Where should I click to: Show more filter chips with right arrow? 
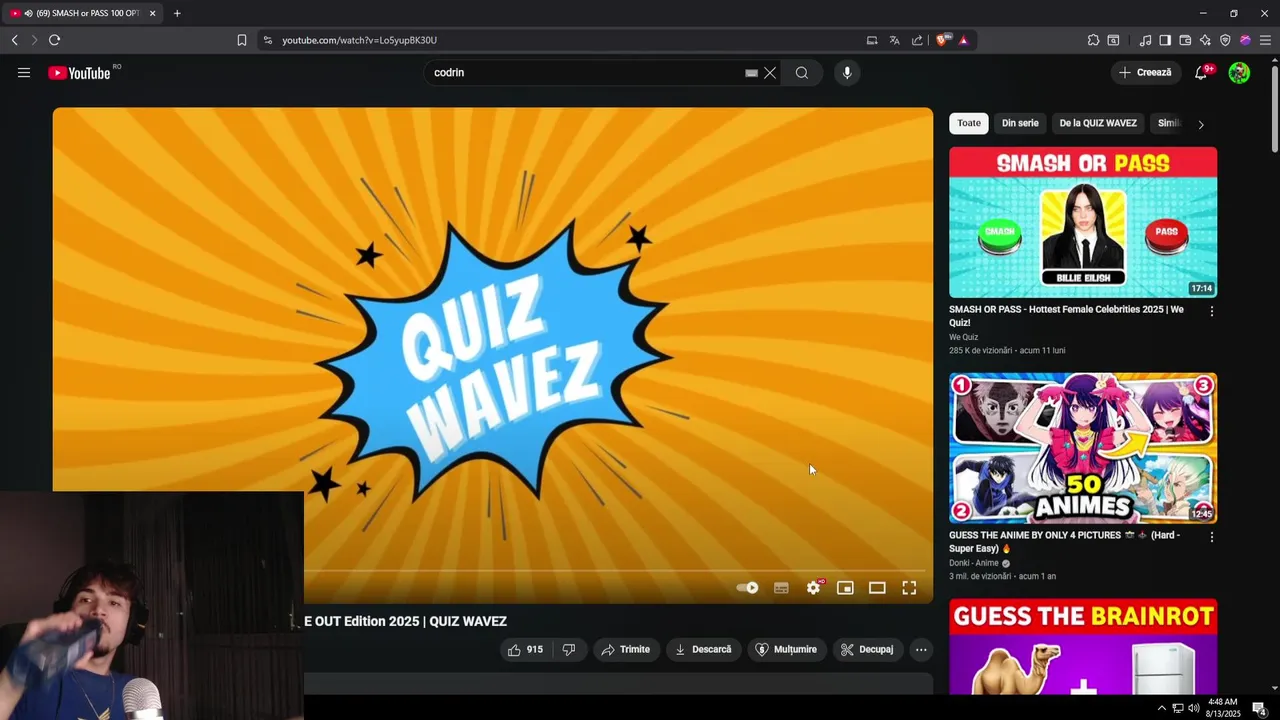tap(1201, 124)
